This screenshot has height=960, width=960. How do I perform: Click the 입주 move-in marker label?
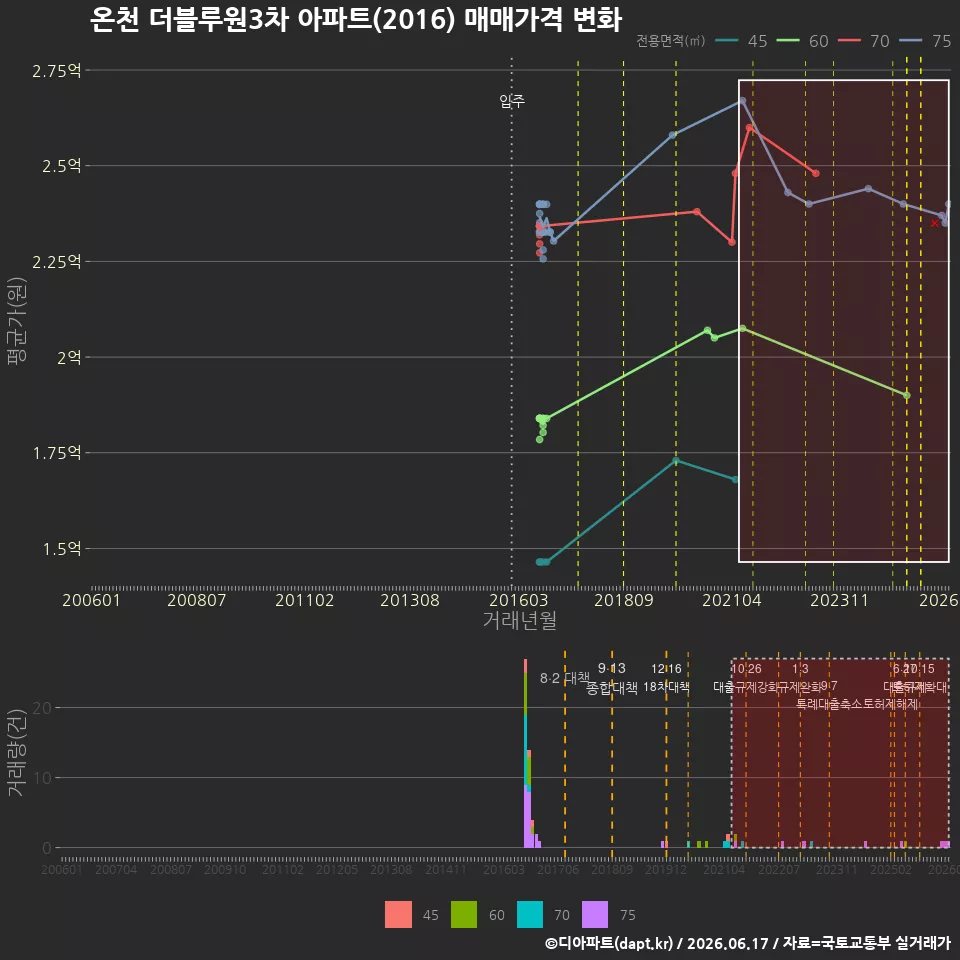(512, 101)
